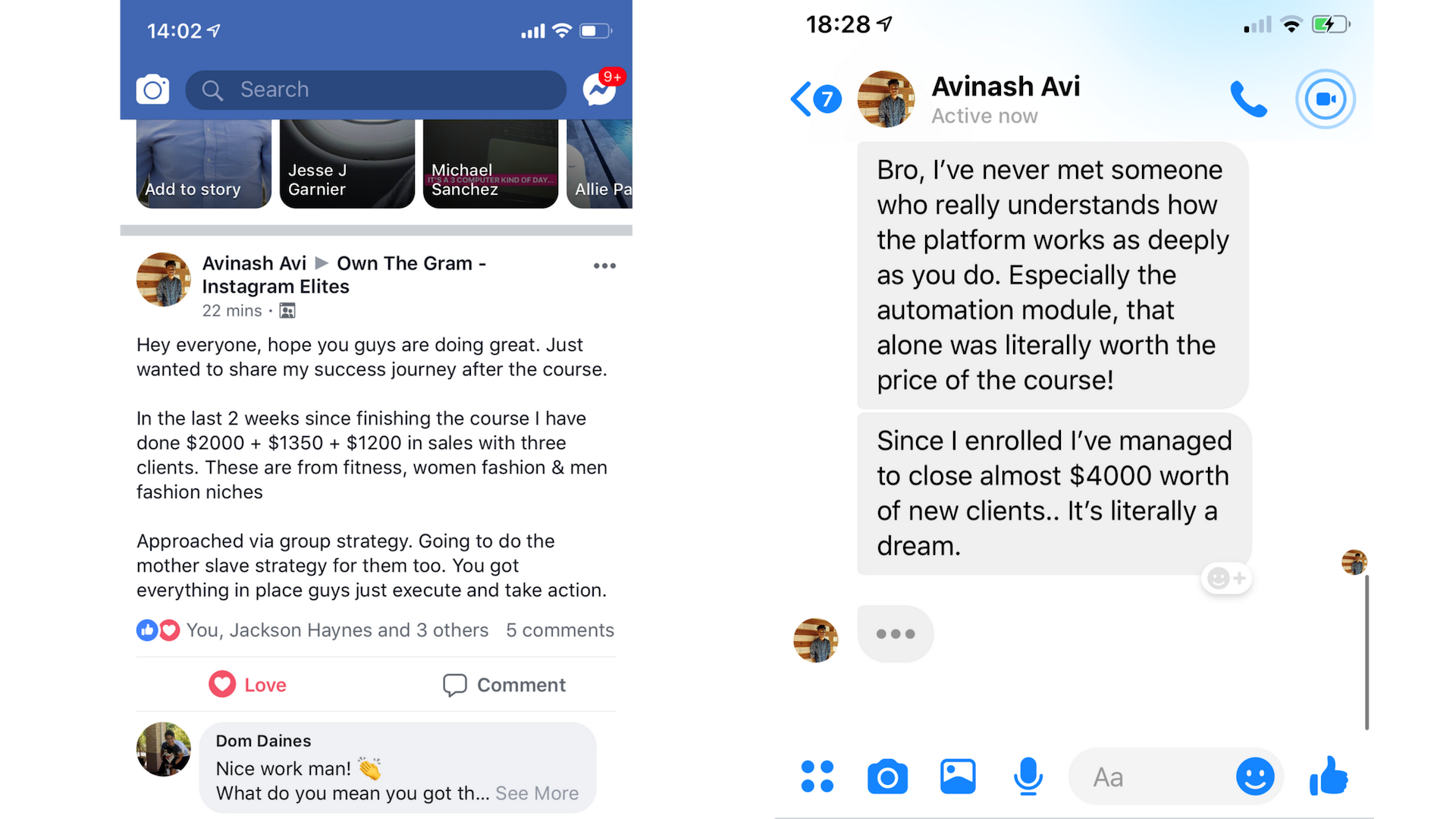Tap the Messenger camera icon

pos(887,777)
